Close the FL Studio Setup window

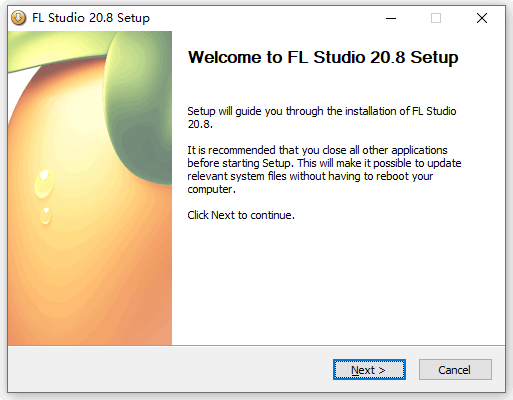[482, 18]
